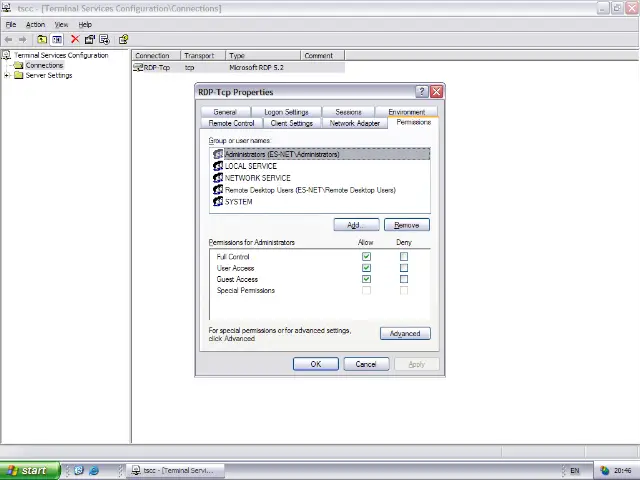Click the Advanced button
Image resolution: width=640 pixels, height=480 pixels.
pos(405,333)
